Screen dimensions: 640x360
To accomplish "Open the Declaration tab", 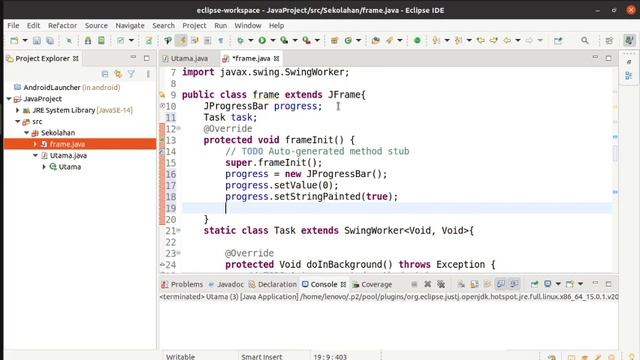I will [x=273, y=284].
